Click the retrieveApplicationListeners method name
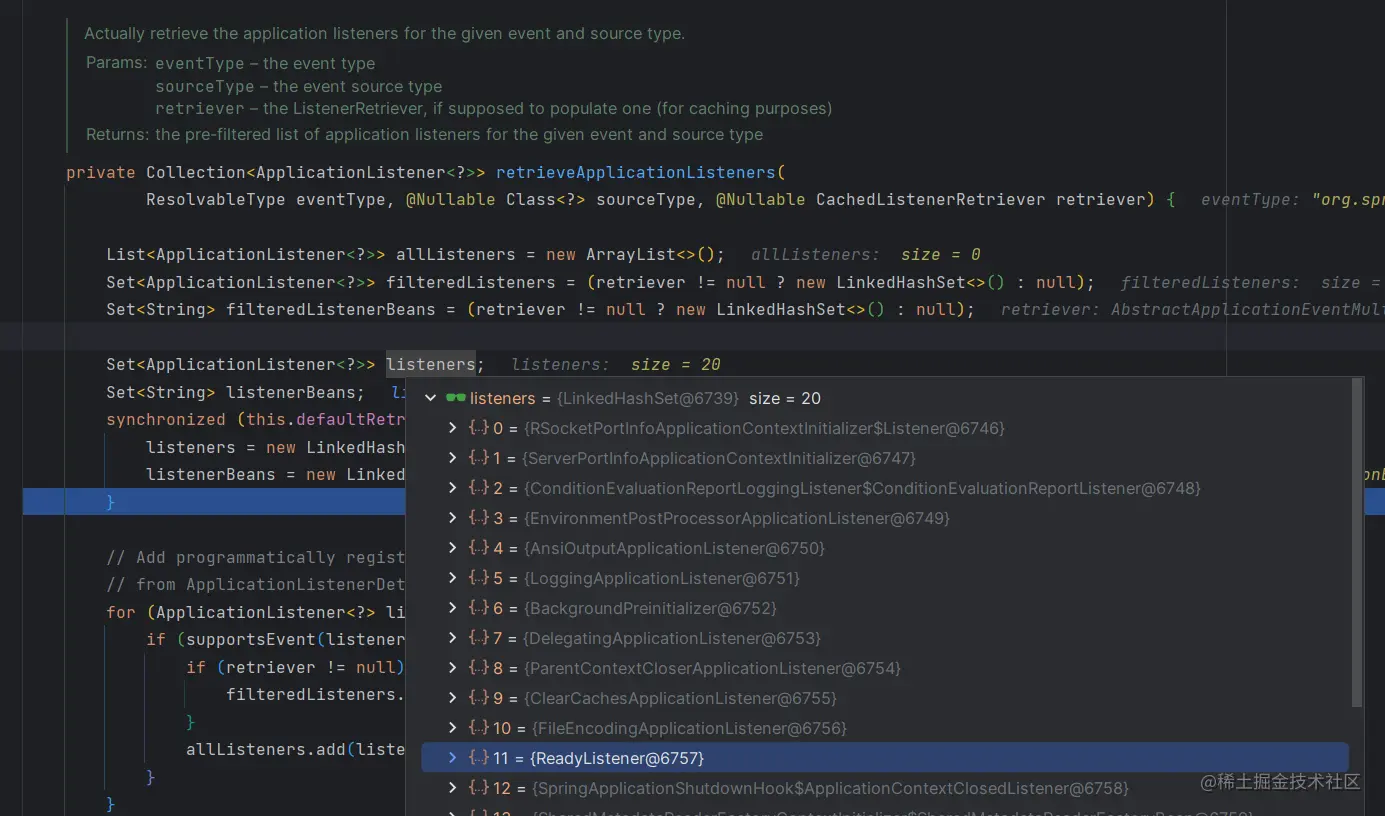The width and height of the screenshot is (1385, 816). coord(635,172)
